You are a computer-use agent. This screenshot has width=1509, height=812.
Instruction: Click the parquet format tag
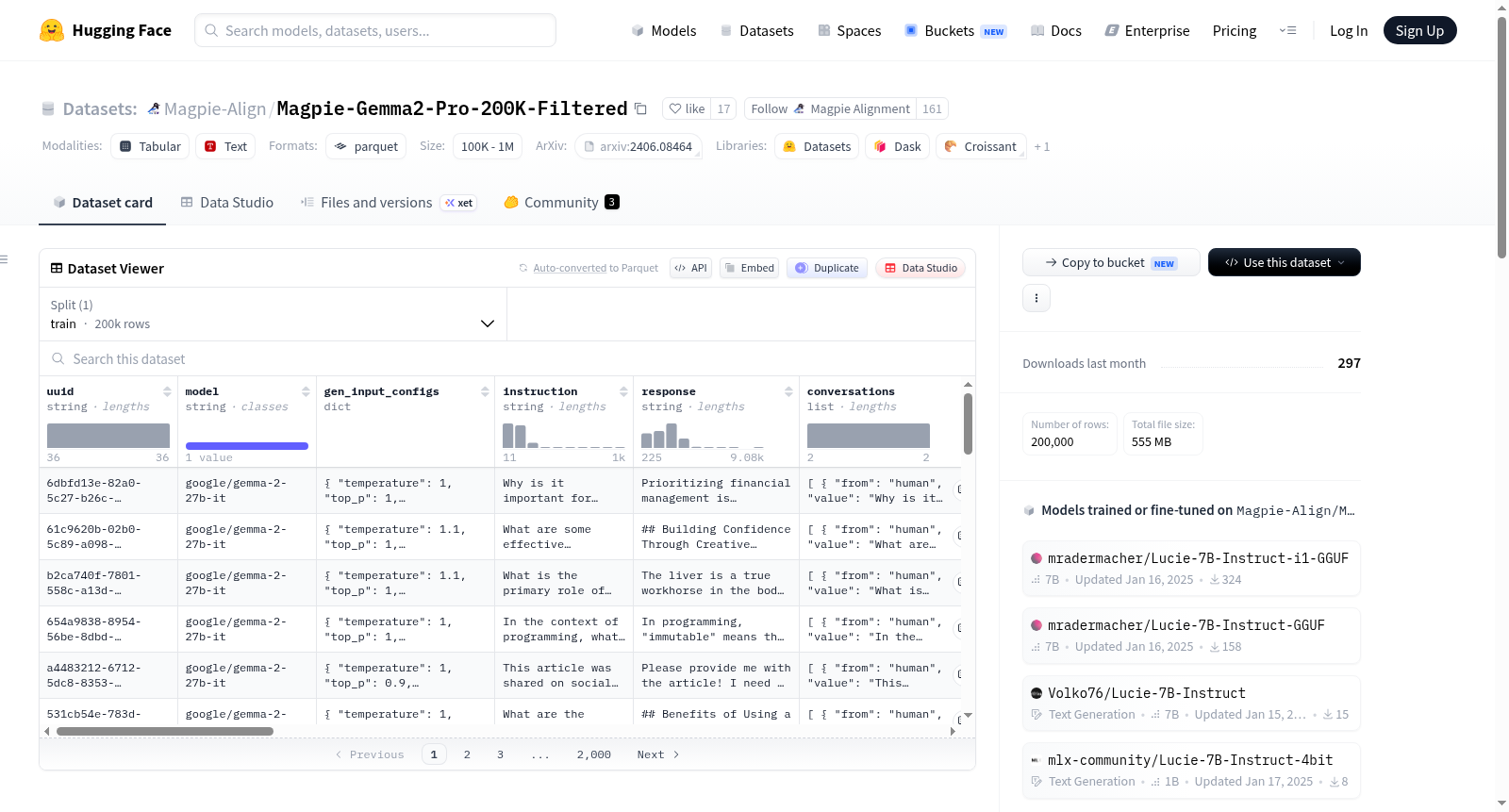tap(366, 146)
